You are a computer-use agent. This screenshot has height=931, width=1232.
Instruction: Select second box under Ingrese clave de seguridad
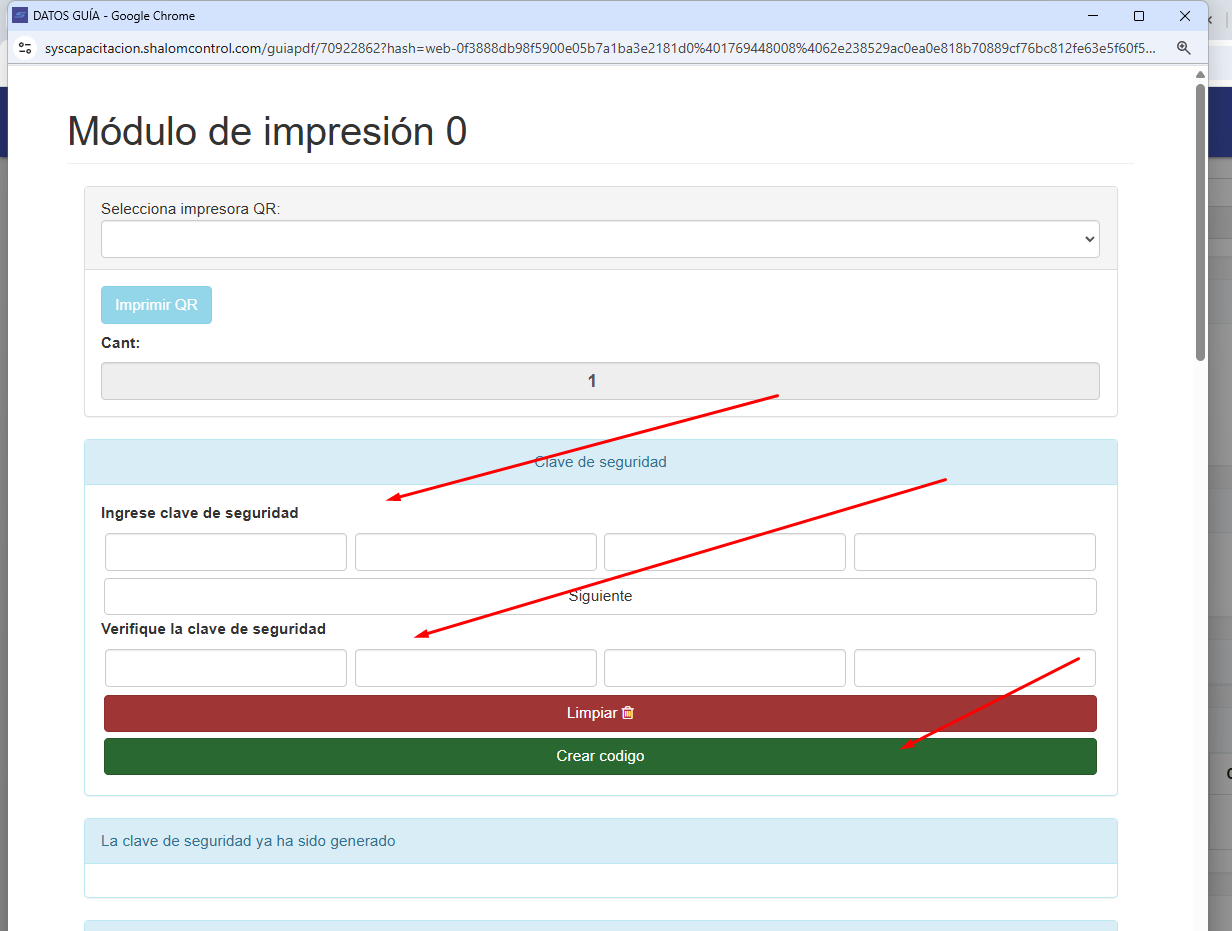(476, 552)
